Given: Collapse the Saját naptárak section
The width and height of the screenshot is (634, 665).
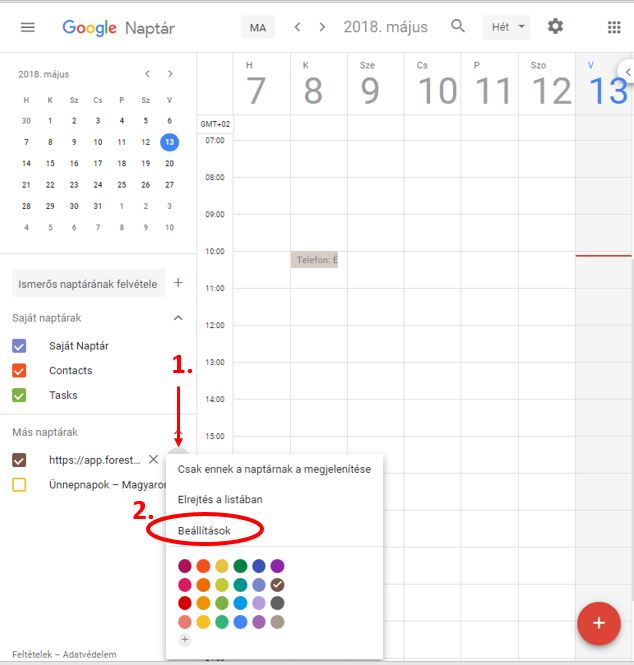Looking at the screenshot, I should point(178,318).
